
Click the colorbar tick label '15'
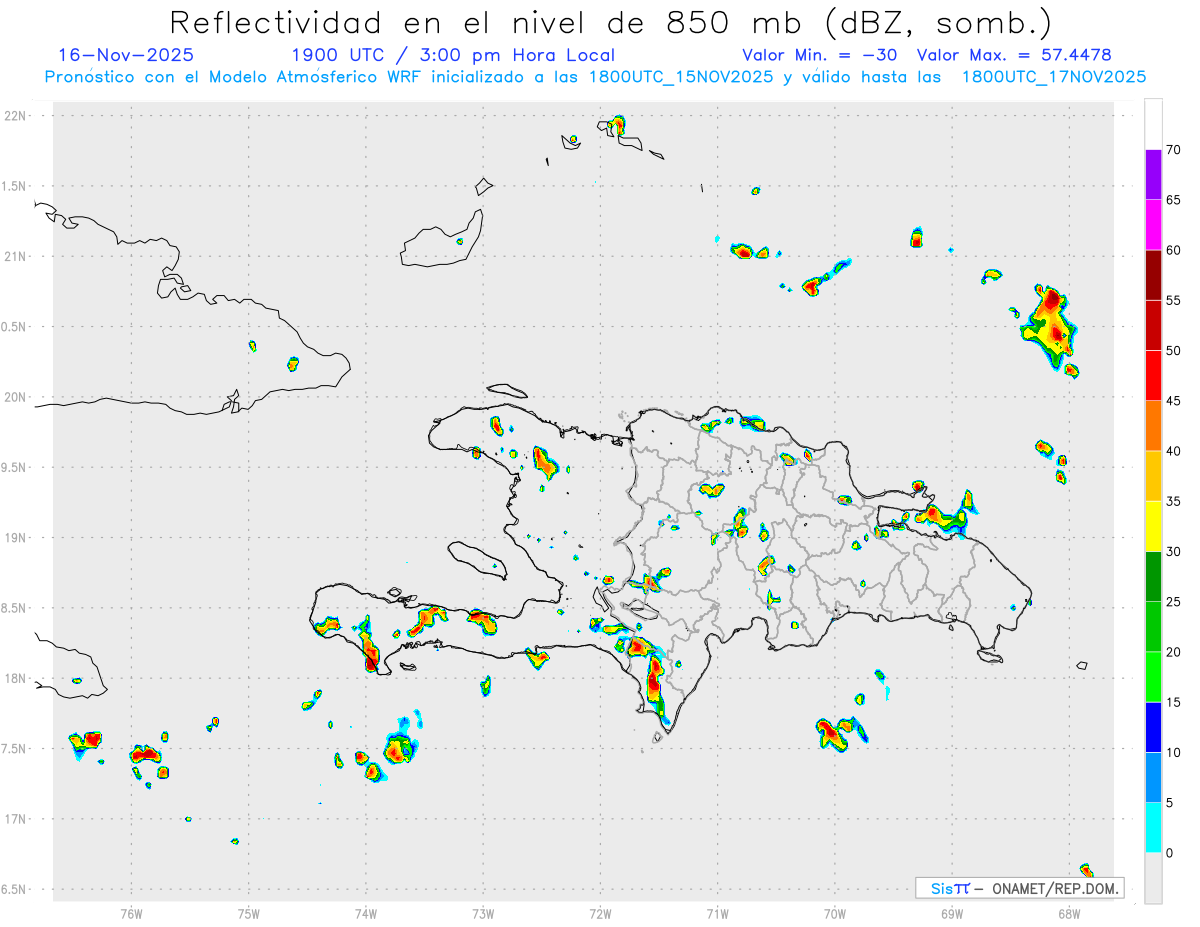tap(1174, 702)
